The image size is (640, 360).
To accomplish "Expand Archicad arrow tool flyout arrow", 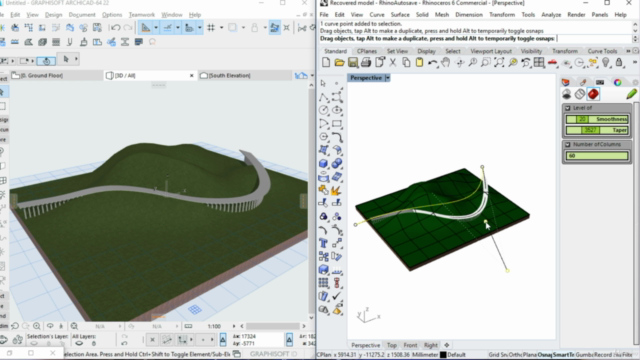I will (76, 59).
